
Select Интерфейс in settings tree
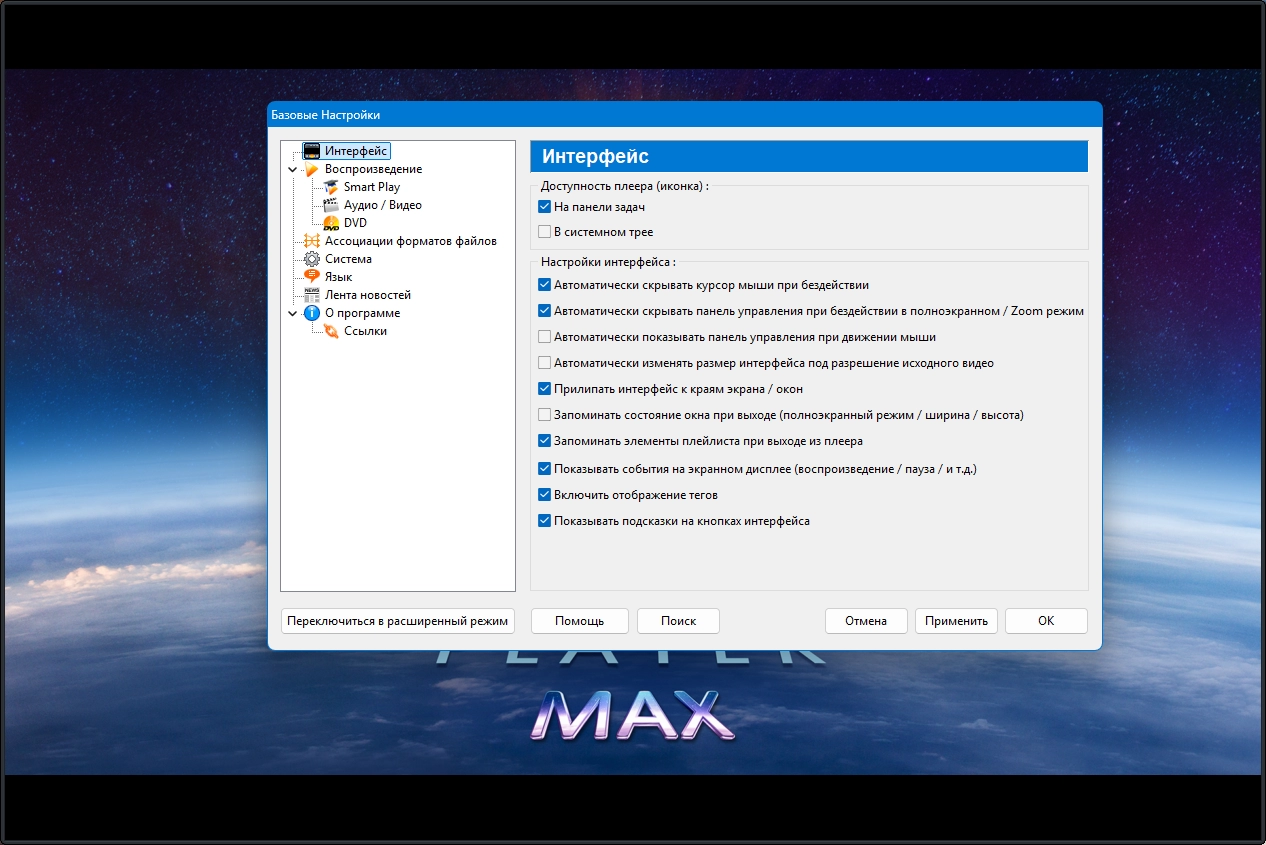(x=356, y=151)
